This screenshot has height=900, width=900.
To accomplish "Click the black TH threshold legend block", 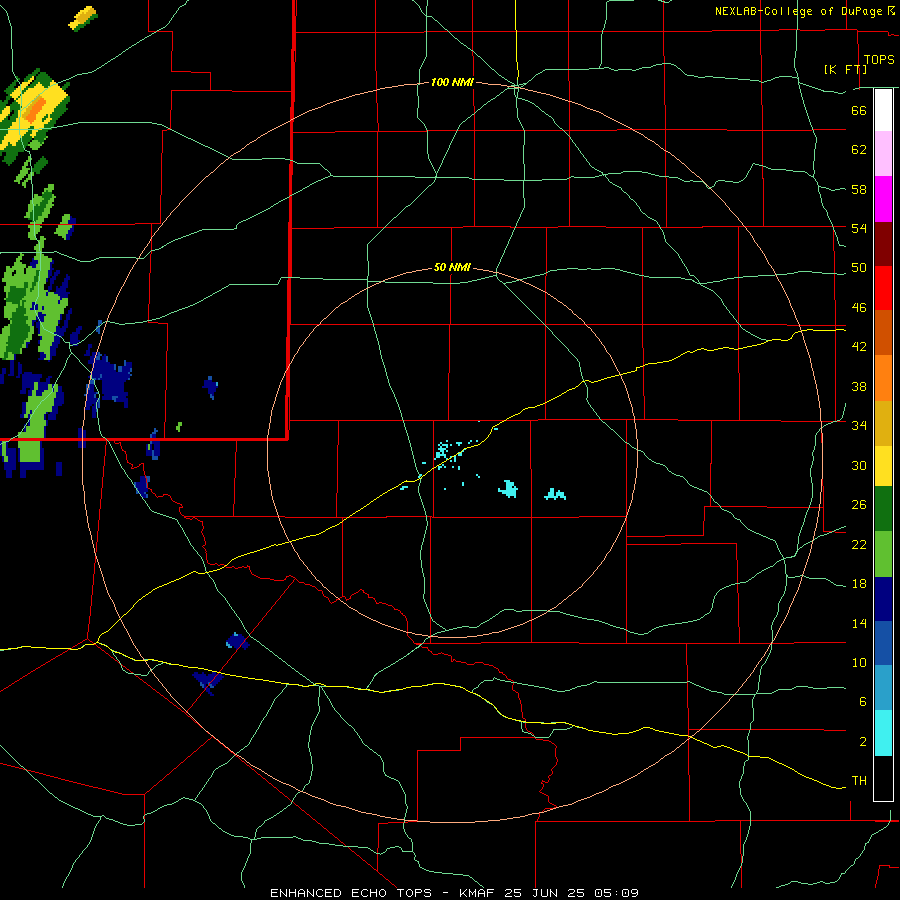I will [883, 778].
